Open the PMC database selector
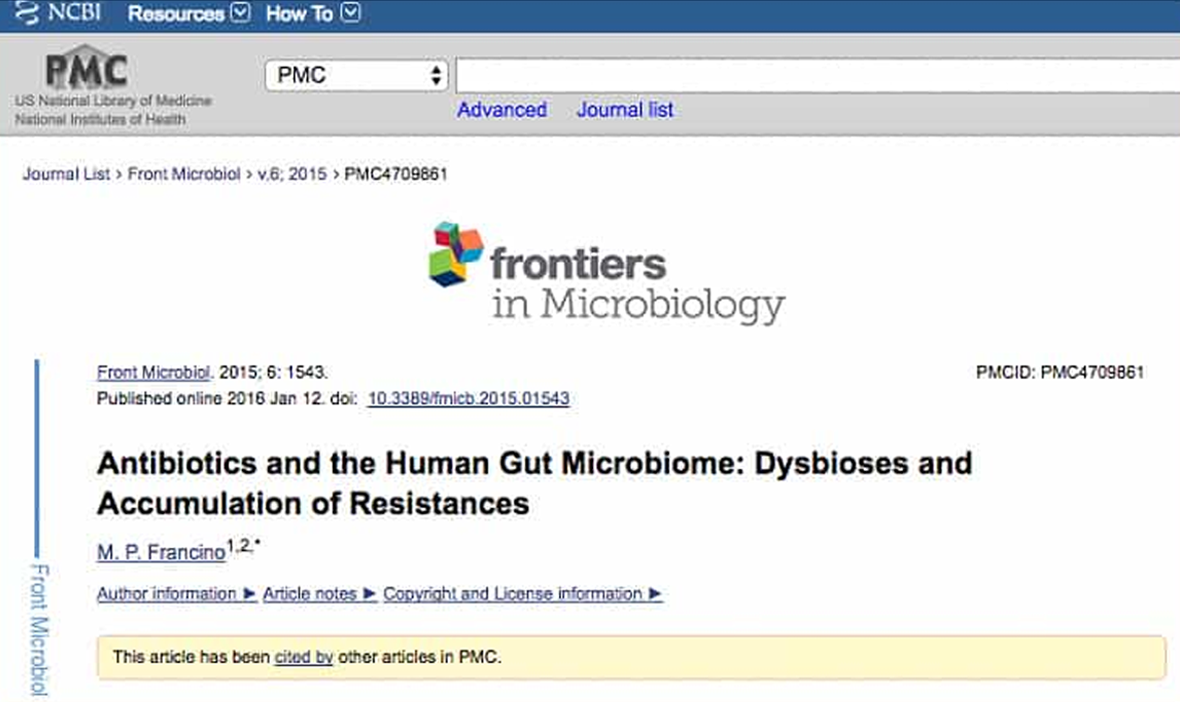Image resolution: width=1180 pixels, height=710 pixels. 355,75
